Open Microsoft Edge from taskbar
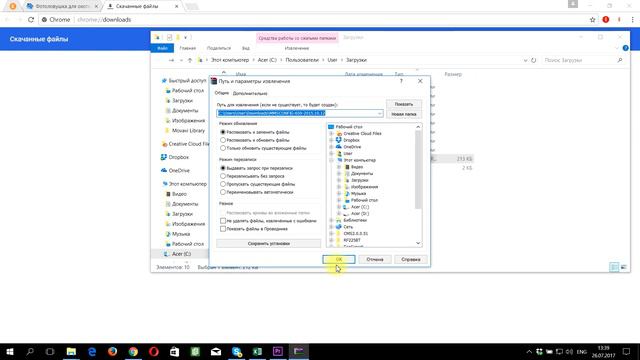640x360 pixels. (92, 351)
